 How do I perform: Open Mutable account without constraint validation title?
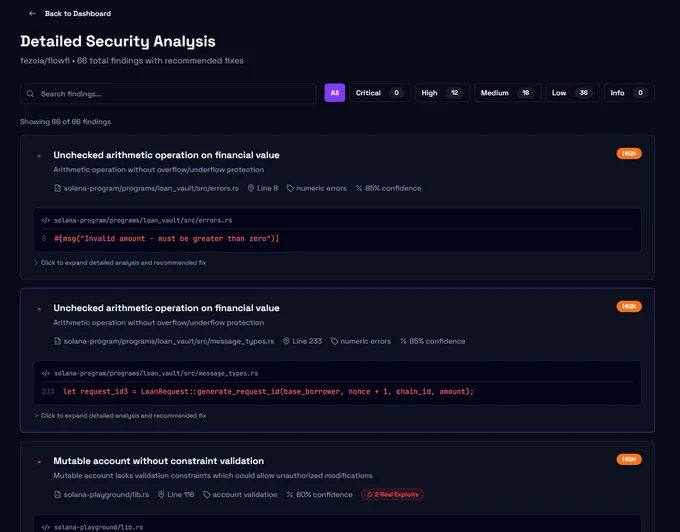pyautogui.click(x=158, y=461)
